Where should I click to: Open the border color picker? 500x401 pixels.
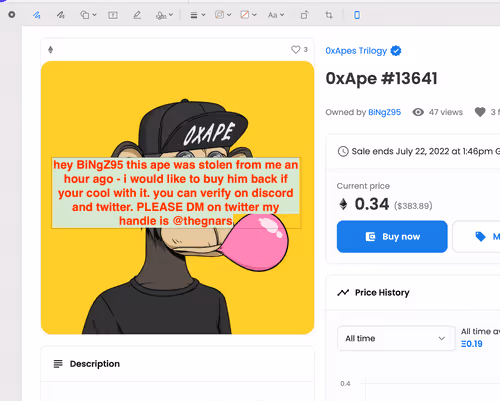tap(223, 15)
